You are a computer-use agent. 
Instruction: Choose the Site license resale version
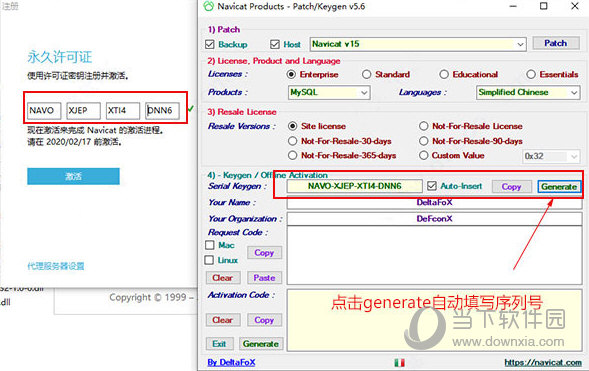(x=292, y=126)
